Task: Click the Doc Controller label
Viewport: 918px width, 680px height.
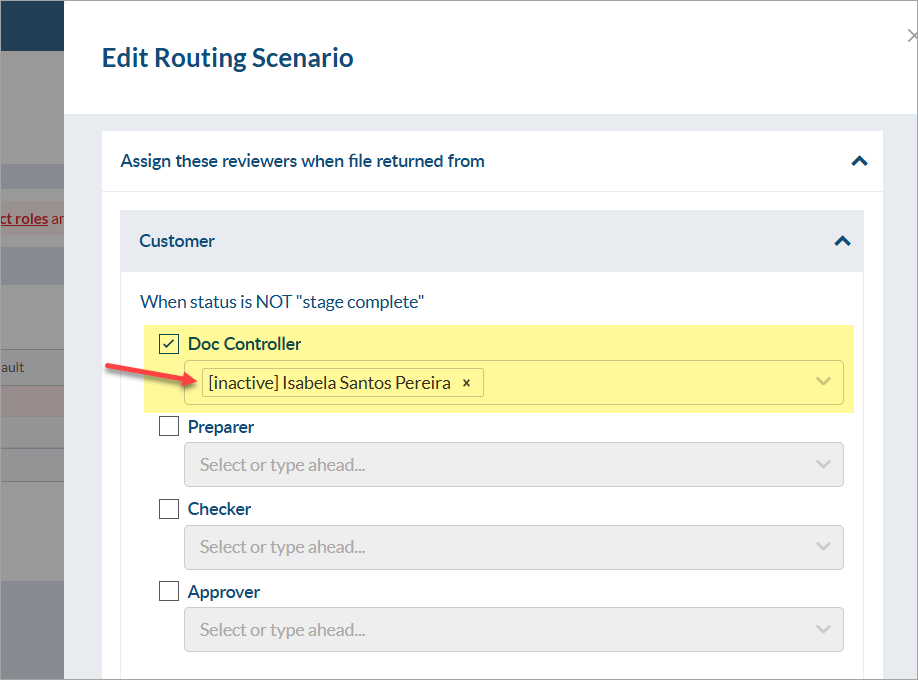Action: [244, 344]
